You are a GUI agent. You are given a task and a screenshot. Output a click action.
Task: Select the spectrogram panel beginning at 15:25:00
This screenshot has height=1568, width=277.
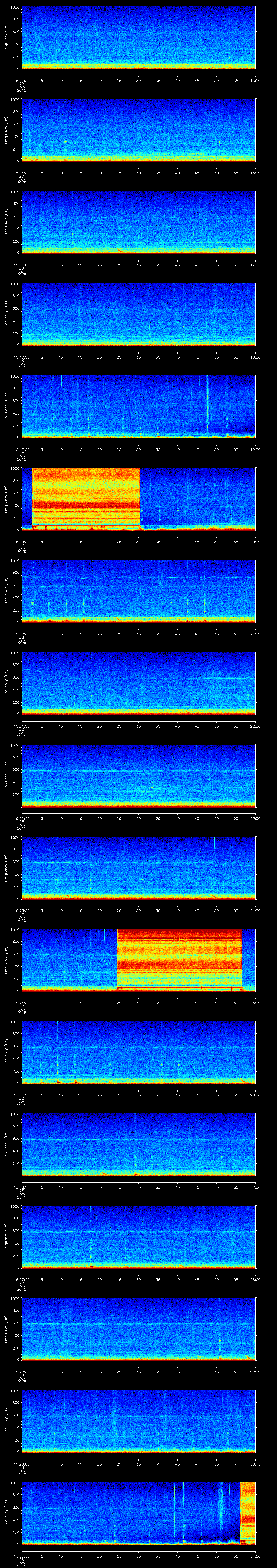click(x=138, y=1052)
